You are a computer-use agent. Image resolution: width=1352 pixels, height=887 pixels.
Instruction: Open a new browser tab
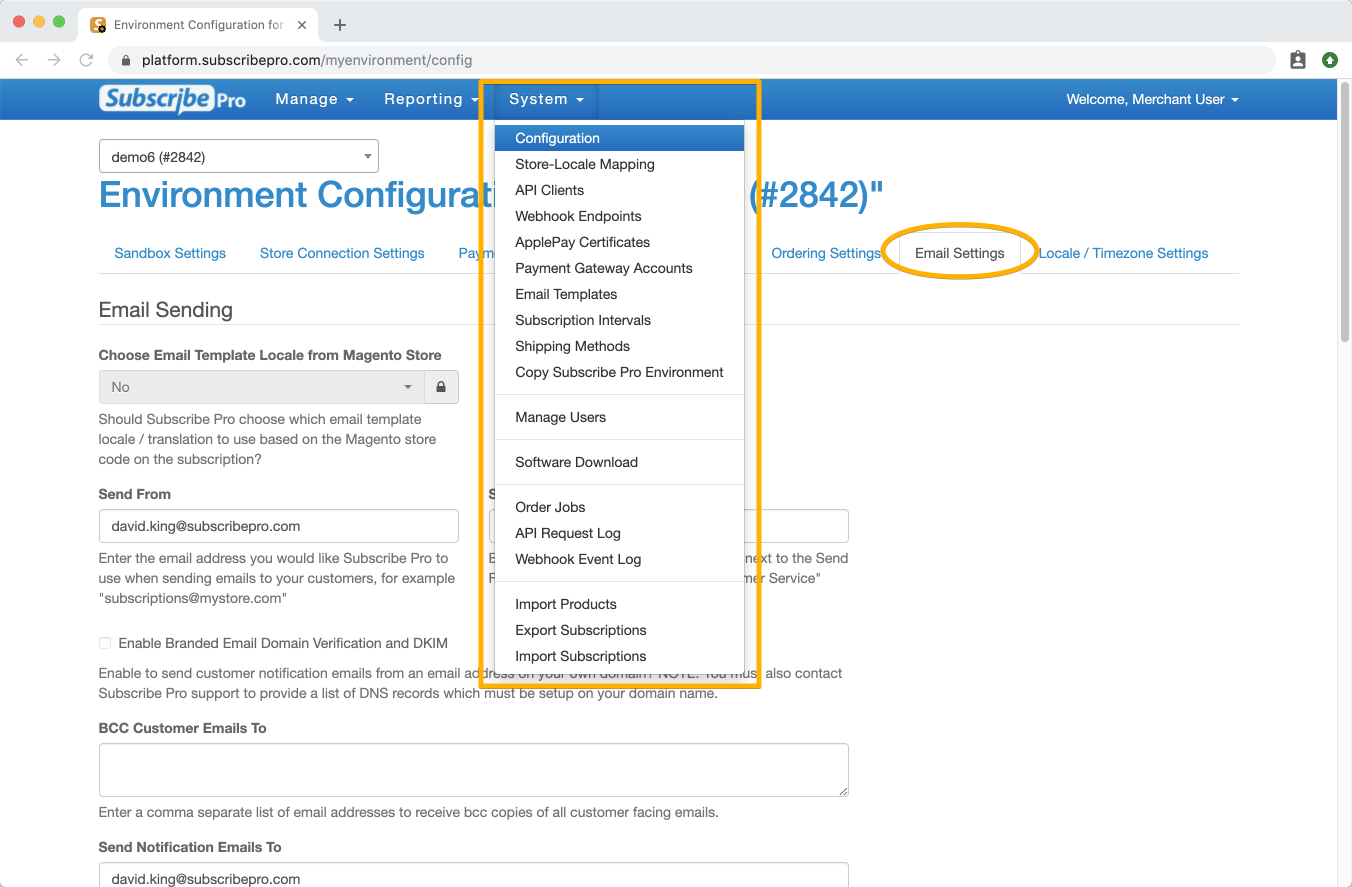[340, 24]
